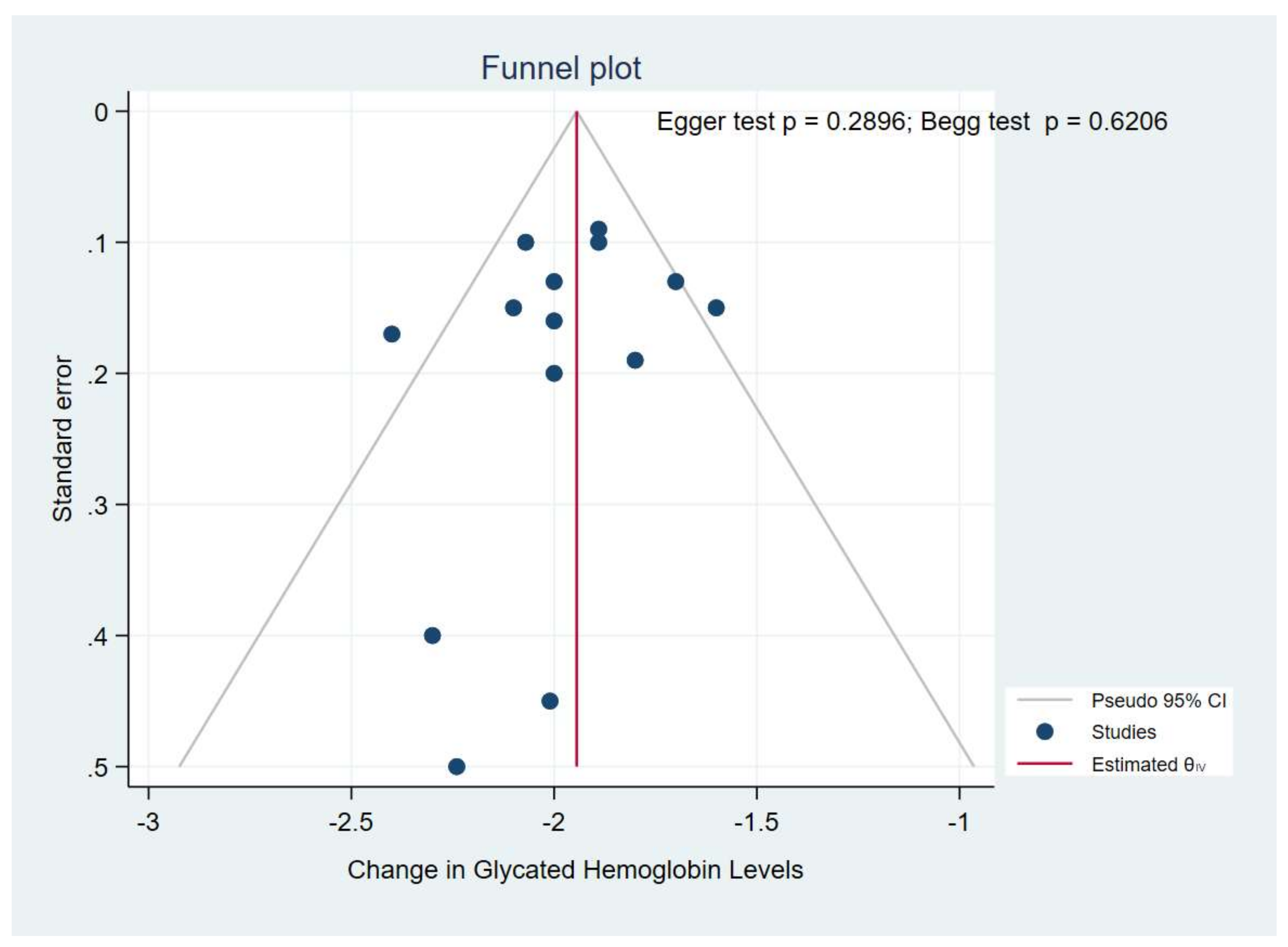Click the study point at standard error .4
1288x947 pixels.
[x=432, y=635]
